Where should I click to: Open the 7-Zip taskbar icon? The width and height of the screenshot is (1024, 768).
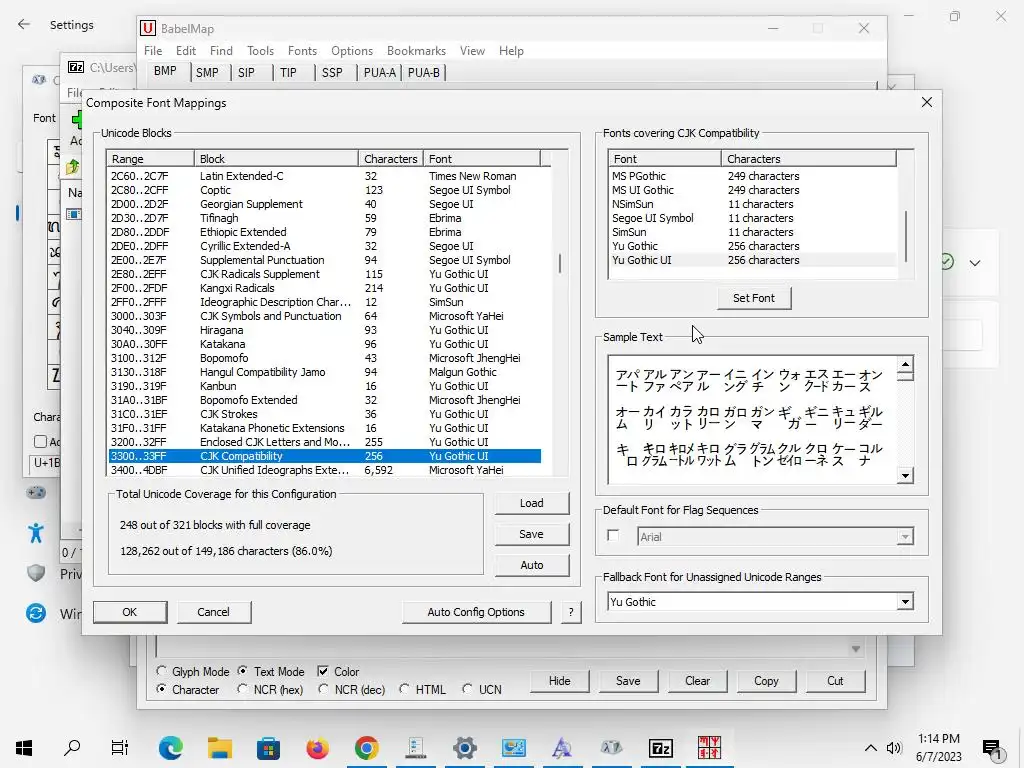pyautogui.click(x=660, y=748)
